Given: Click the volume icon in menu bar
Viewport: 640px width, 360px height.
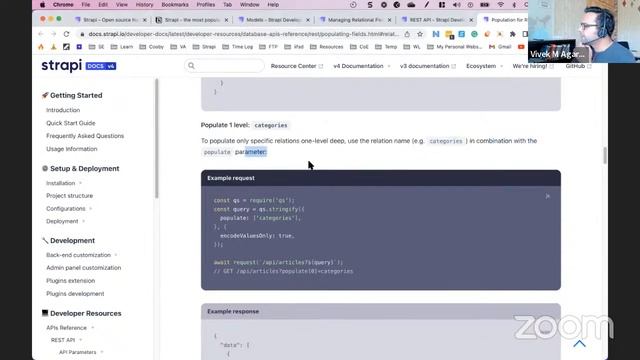Looking at the screenshot, I should click(x=456, y=5).
